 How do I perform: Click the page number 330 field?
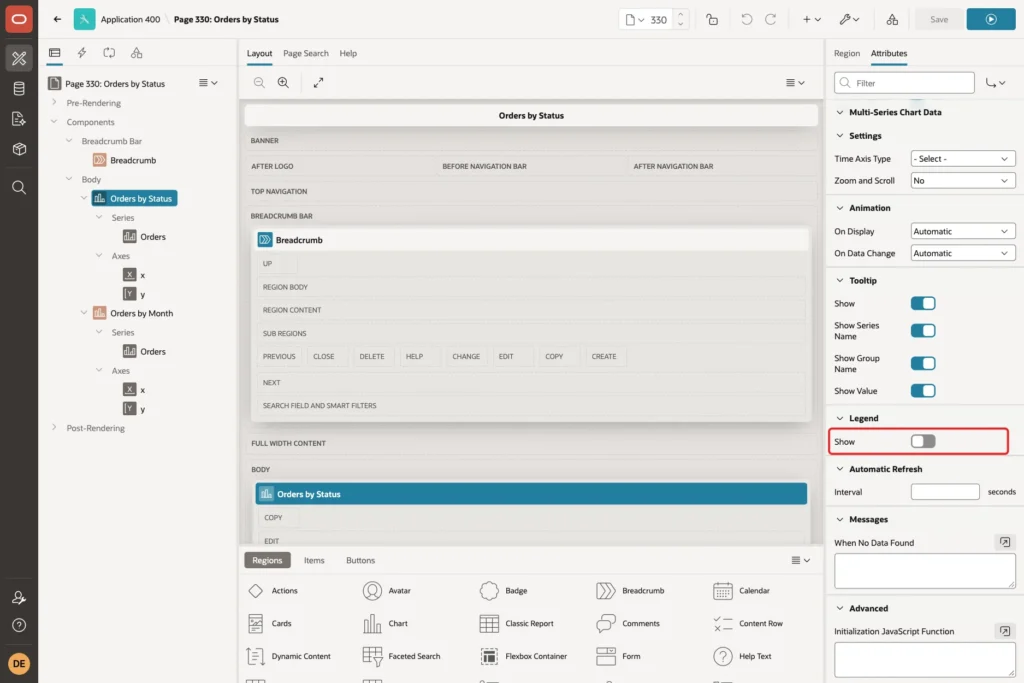(659, 20)
